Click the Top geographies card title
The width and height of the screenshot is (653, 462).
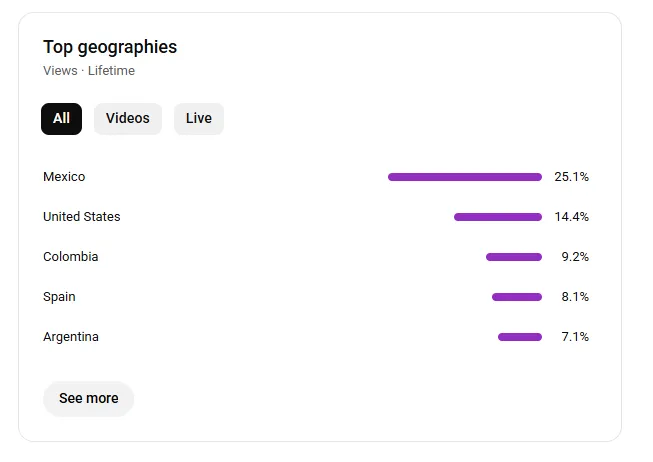[110, 47]
